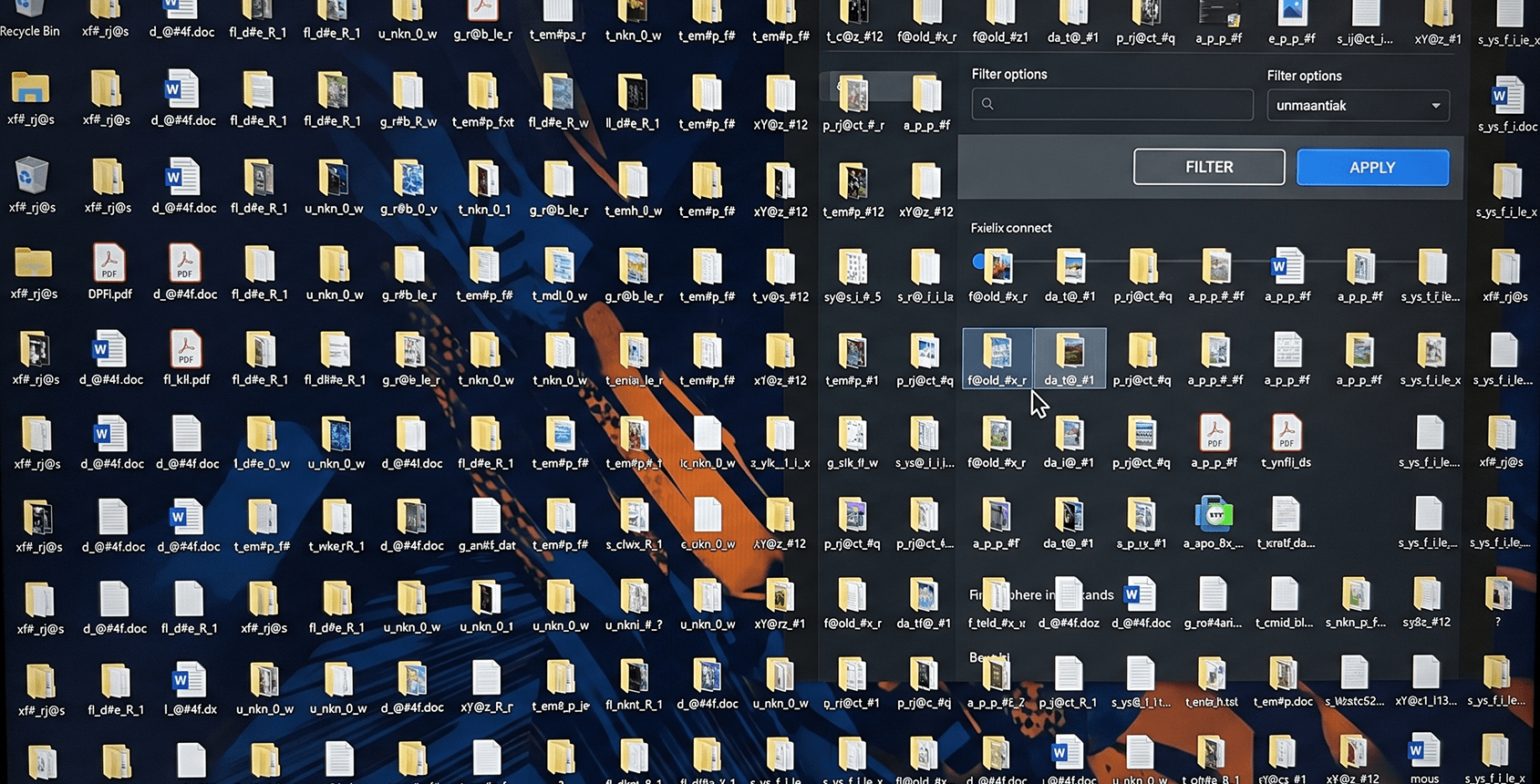The image size is (1540, 784).
Task: Open the DPFl.pdf file icon
Action: tap(109, 264)
